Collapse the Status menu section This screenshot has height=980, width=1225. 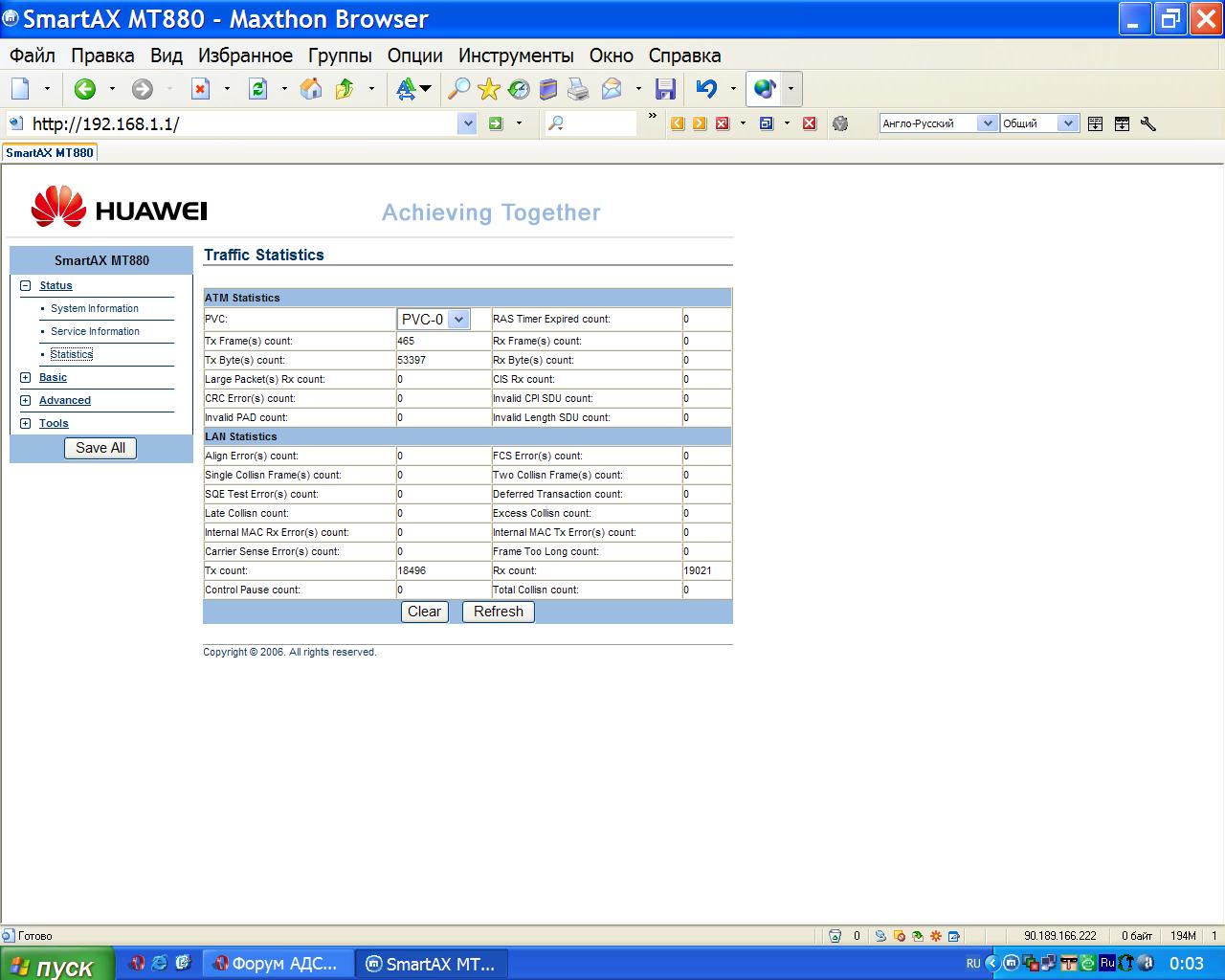click(26, 285)
